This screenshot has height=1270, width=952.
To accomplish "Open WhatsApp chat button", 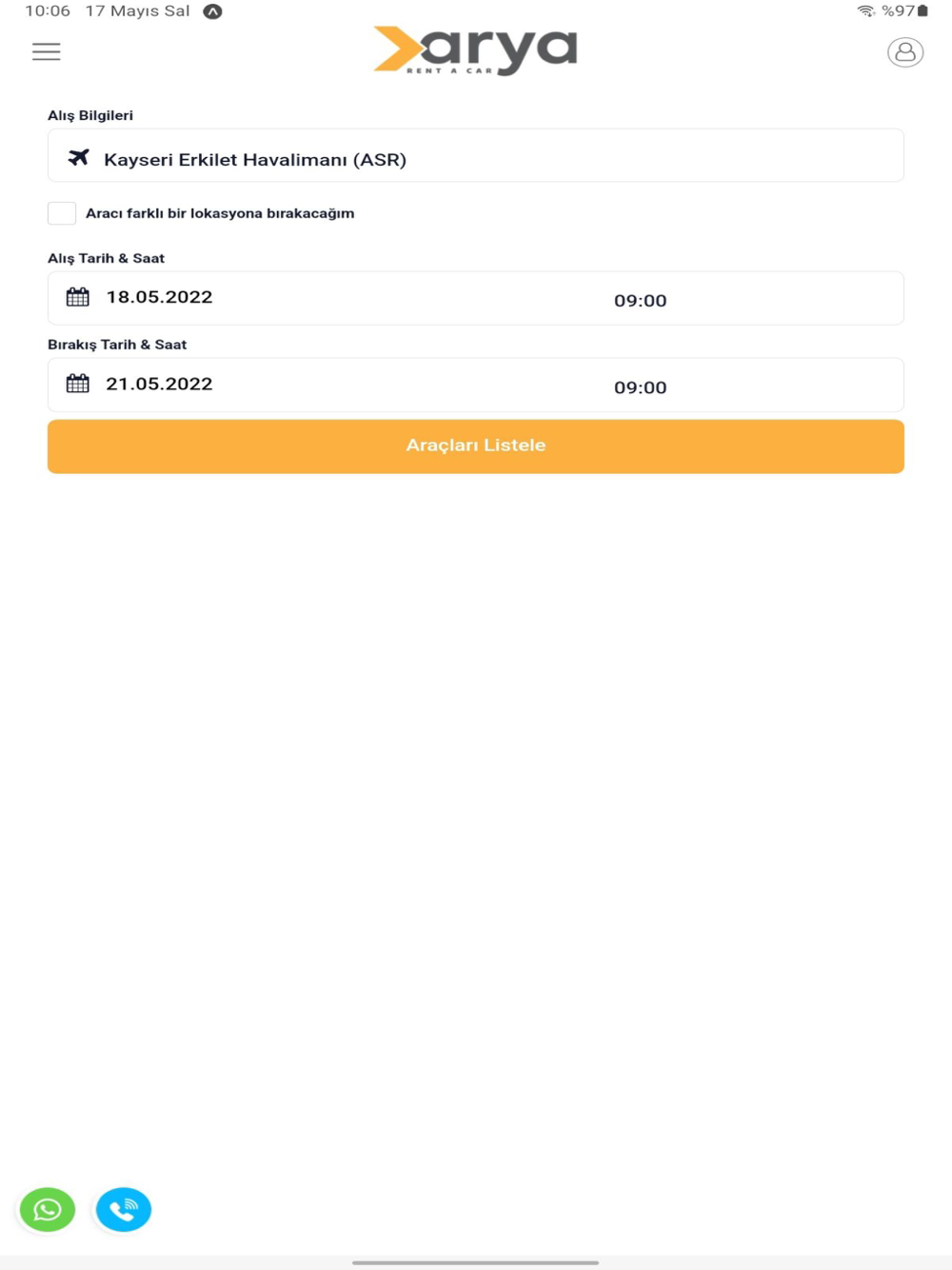I will pyautogui.click(x=48, y=1209).
